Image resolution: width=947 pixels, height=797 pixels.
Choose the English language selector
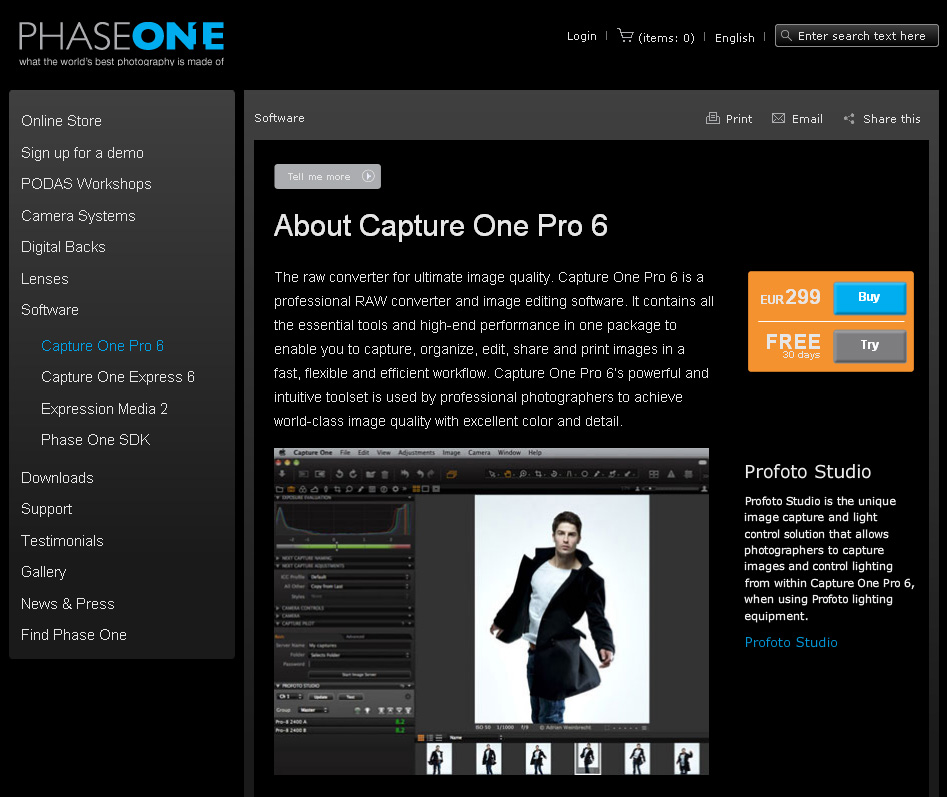click(734, 37)
